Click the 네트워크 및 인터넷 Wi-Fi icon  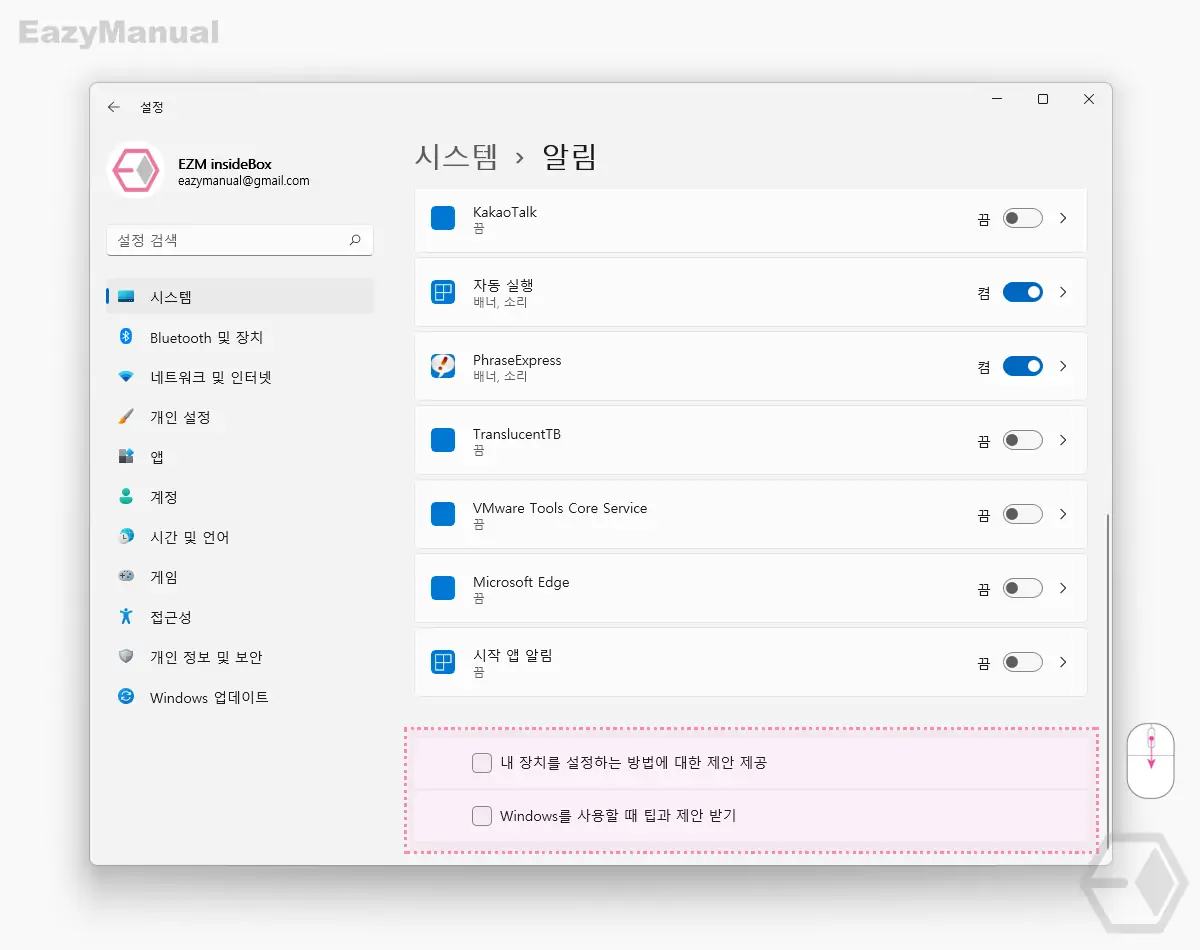coord(126,377)
